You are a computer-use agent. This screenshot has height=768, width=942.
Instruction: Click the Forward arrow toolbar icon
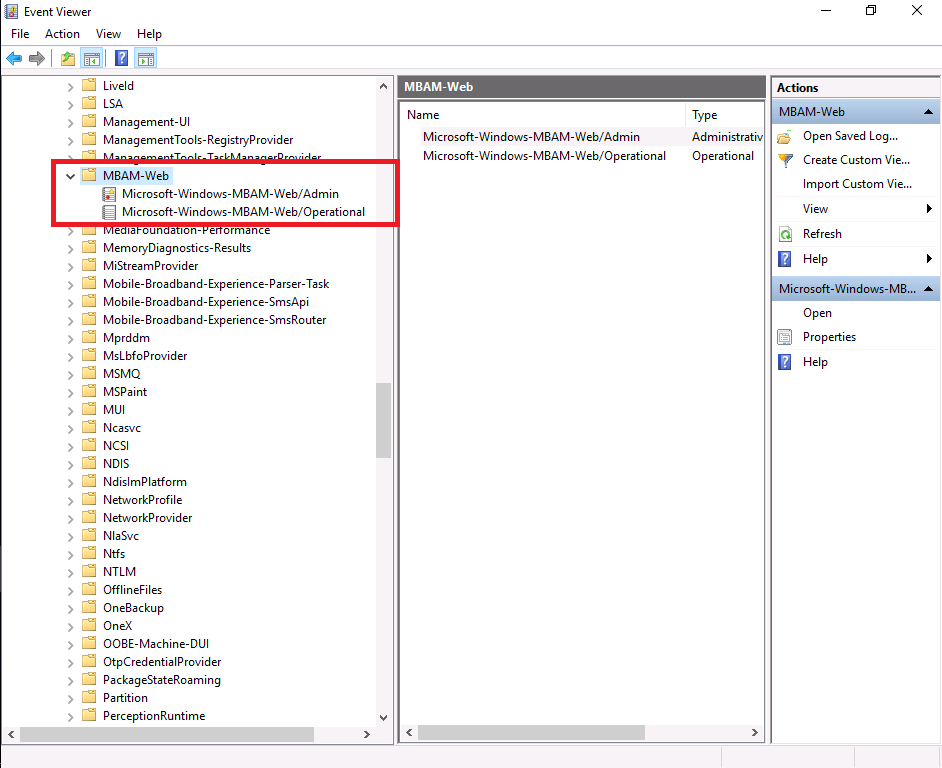(37, 58)
